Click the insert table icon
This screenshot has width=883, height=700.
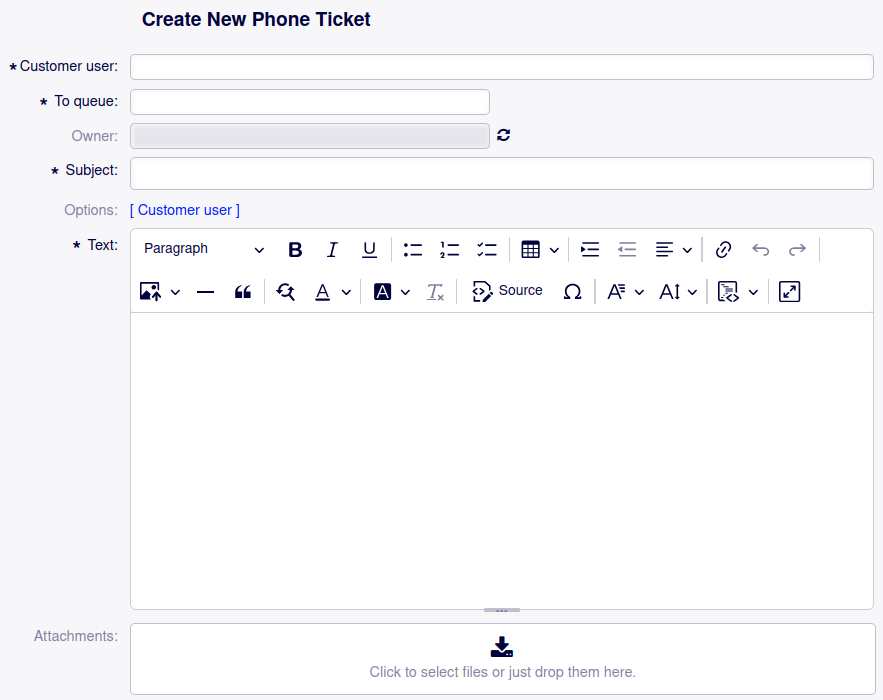point(530,249)
